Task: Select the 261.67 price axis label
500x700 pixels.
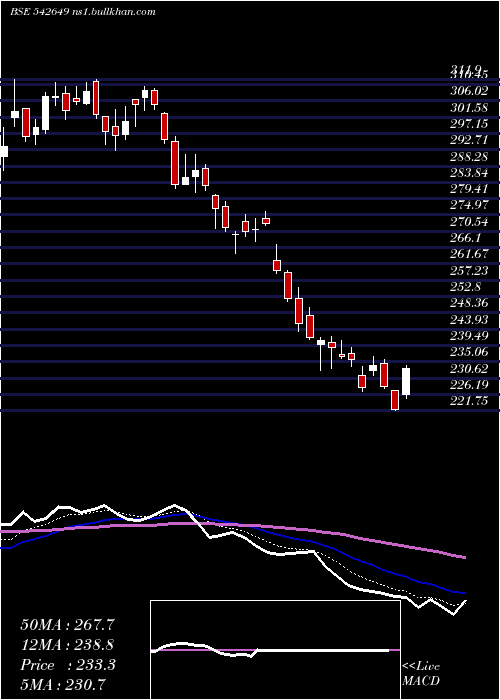Action: [468, 254]
